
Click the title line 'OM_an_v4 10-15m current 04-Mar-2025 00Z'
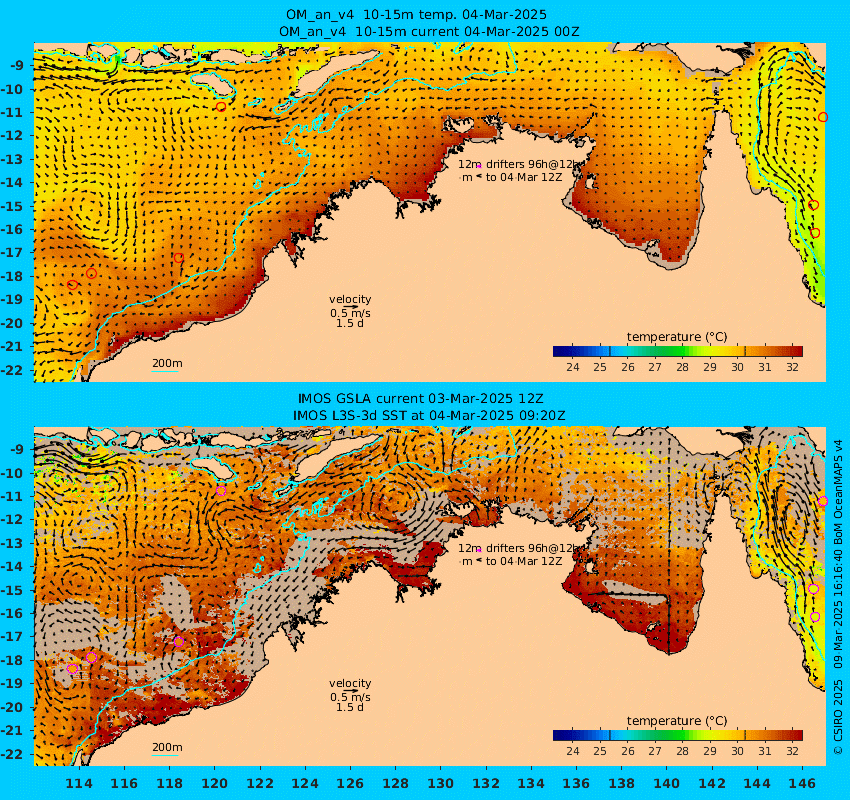tap(429, 31)
